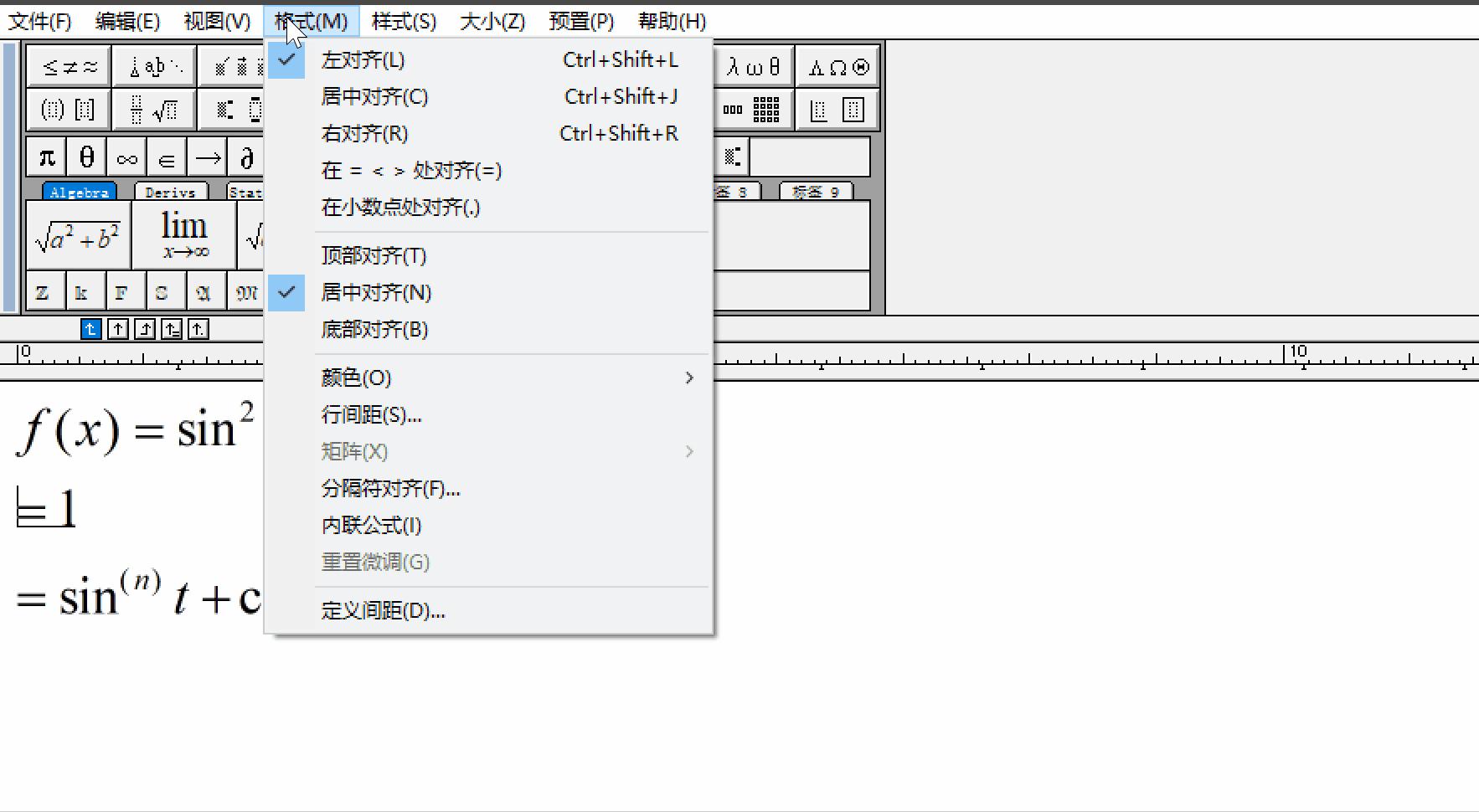Insert the double-struck Z symbol

(x=46, y=292)
